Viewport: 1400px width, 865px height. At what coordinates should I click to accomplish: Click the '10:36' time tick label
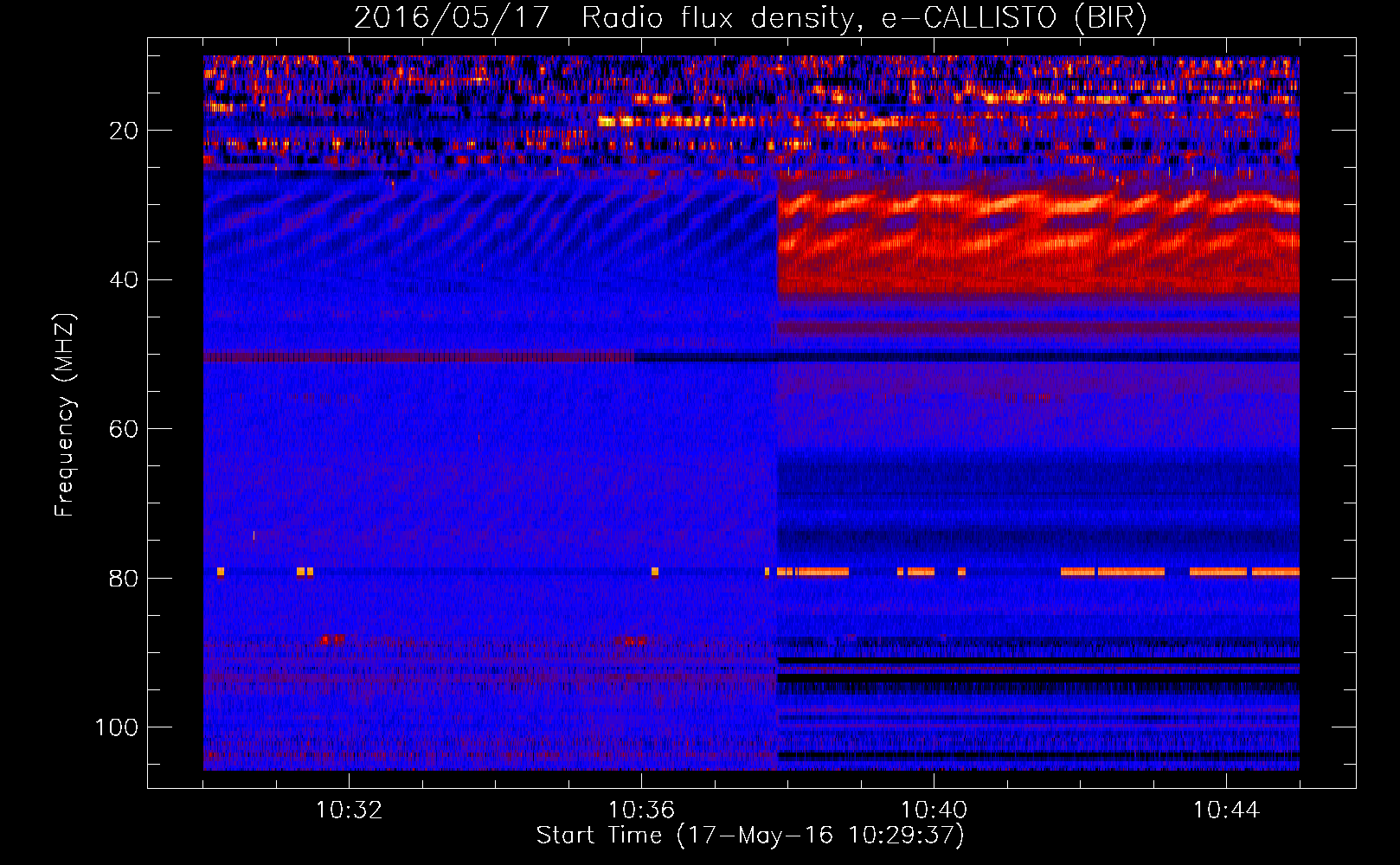coord(641,811)
